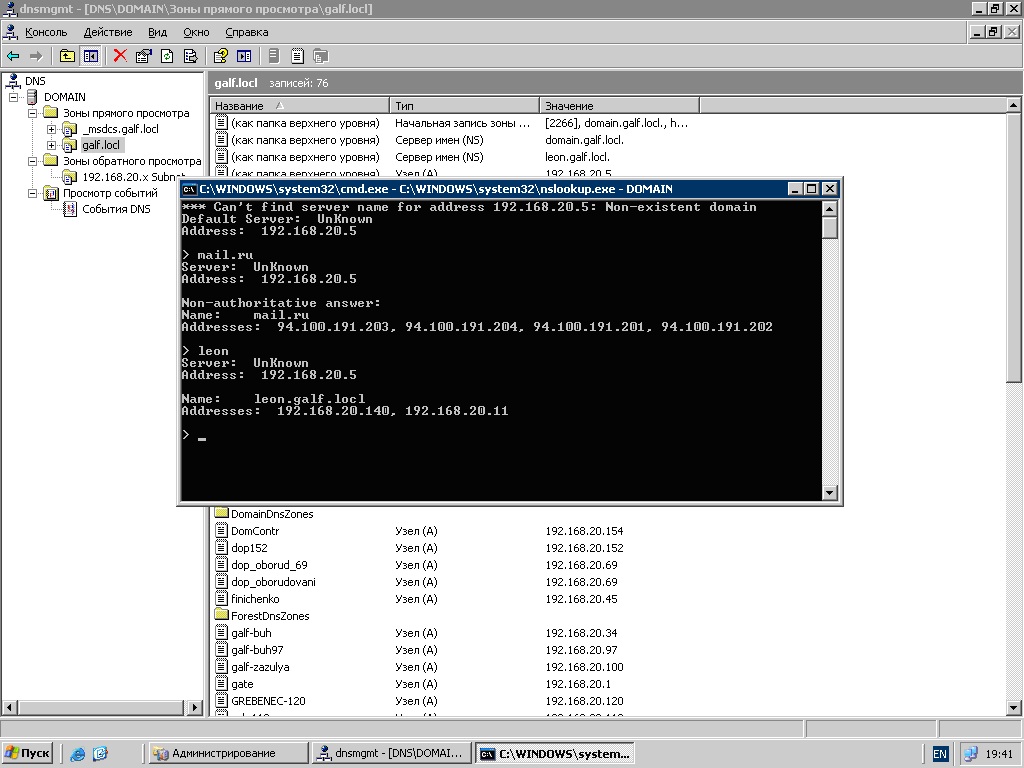
Task: Sort by Тип column header
Action: click(464, 106)
